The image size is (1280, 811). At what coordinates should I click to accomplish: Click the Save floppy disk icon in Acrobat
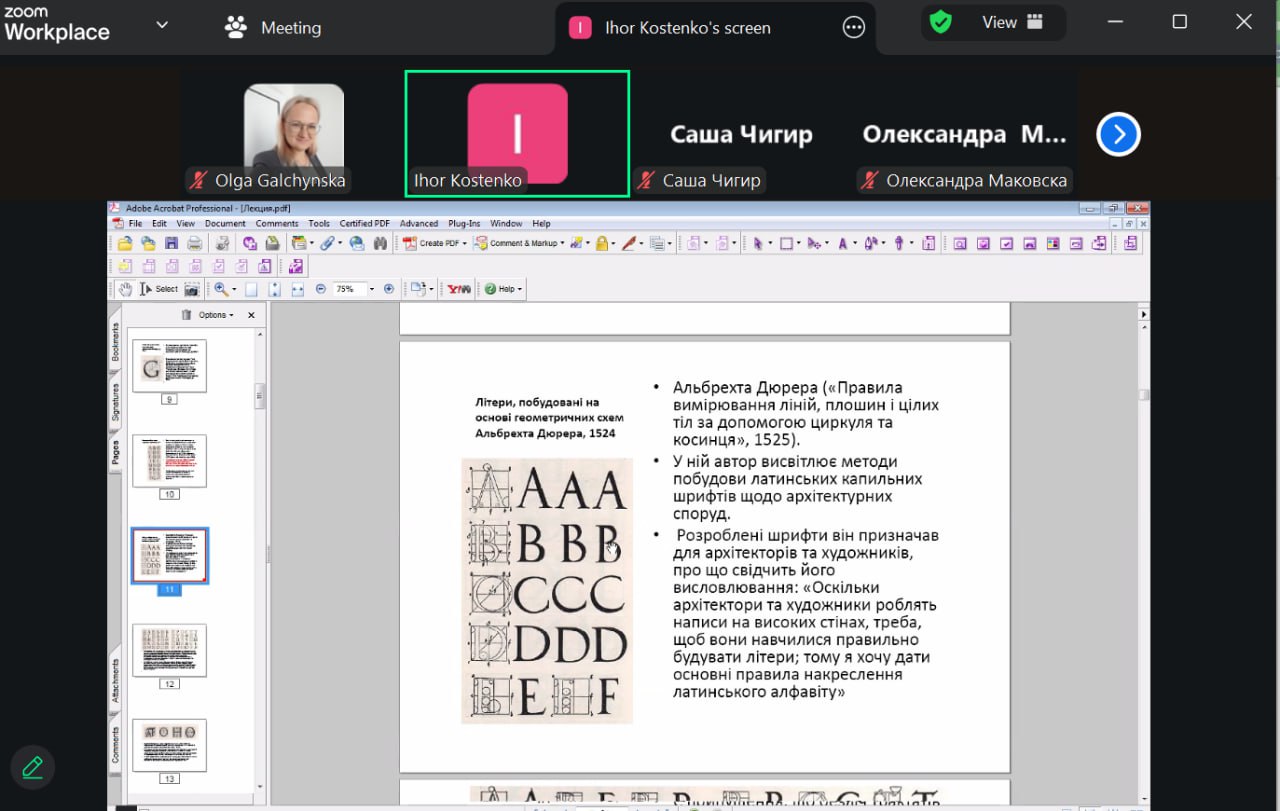point(171,243)
